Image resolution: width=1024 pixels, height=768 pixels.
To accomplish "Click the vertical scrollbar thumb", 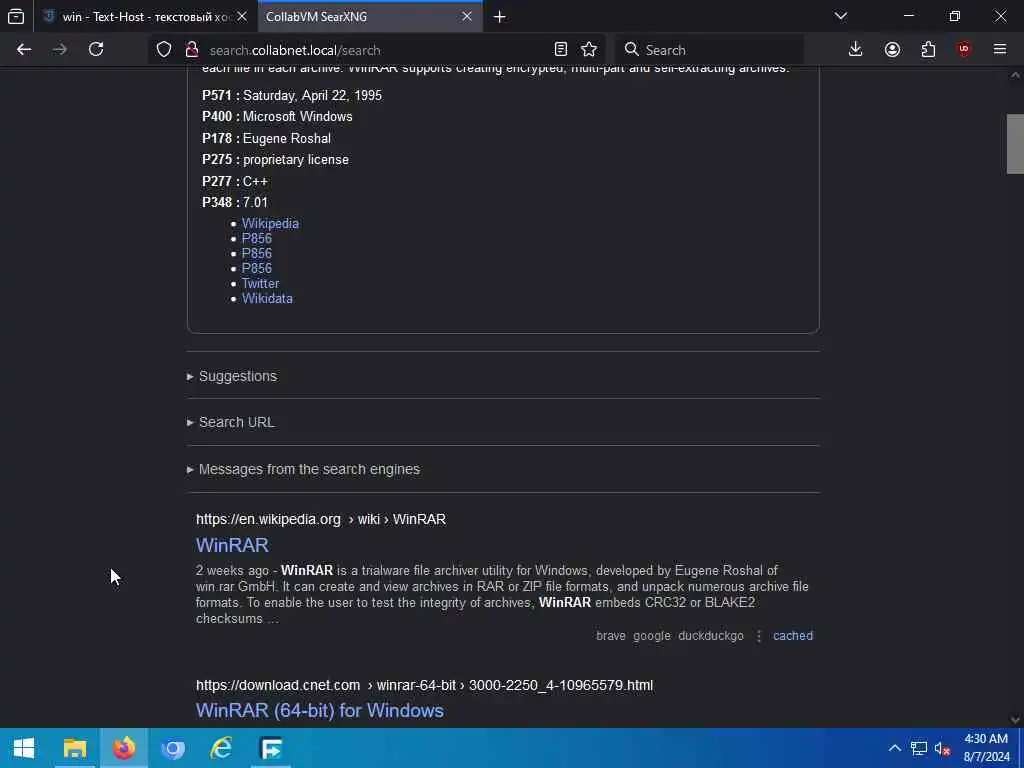I will point(1015,144).
